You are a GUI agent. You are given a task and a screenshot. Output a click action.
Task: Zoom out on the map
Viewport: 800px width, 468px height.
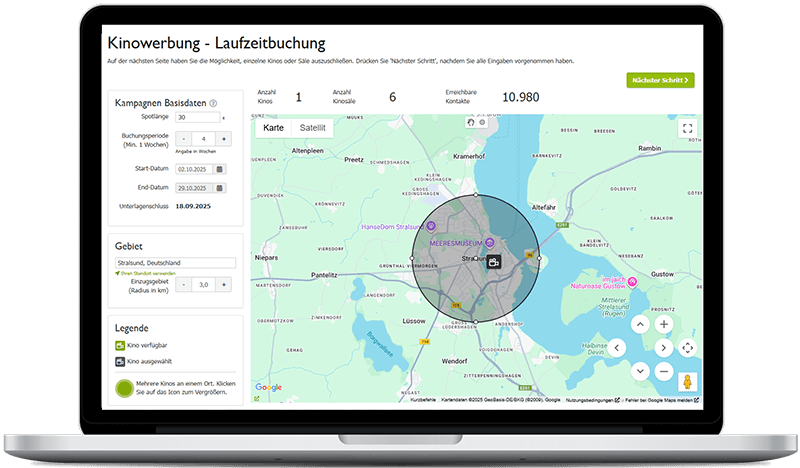point(663,371)
